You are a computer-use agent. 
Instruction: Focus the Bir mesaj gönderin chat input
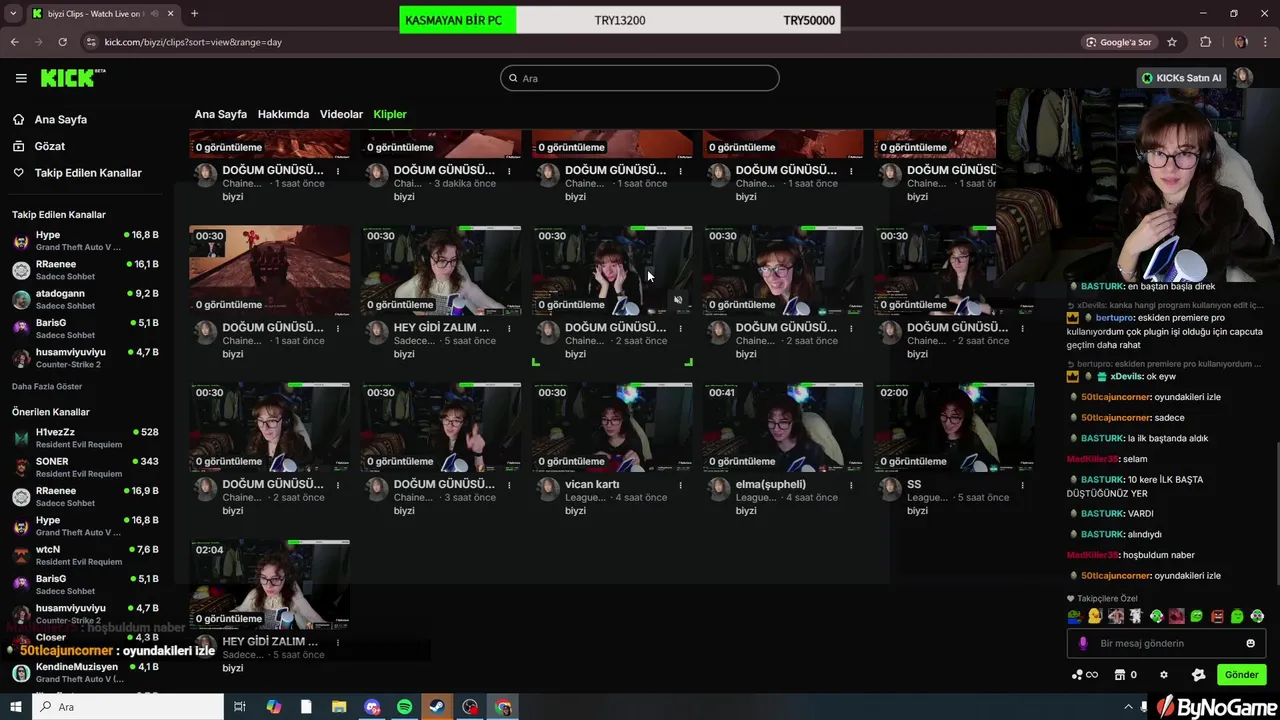(1168, 643)
